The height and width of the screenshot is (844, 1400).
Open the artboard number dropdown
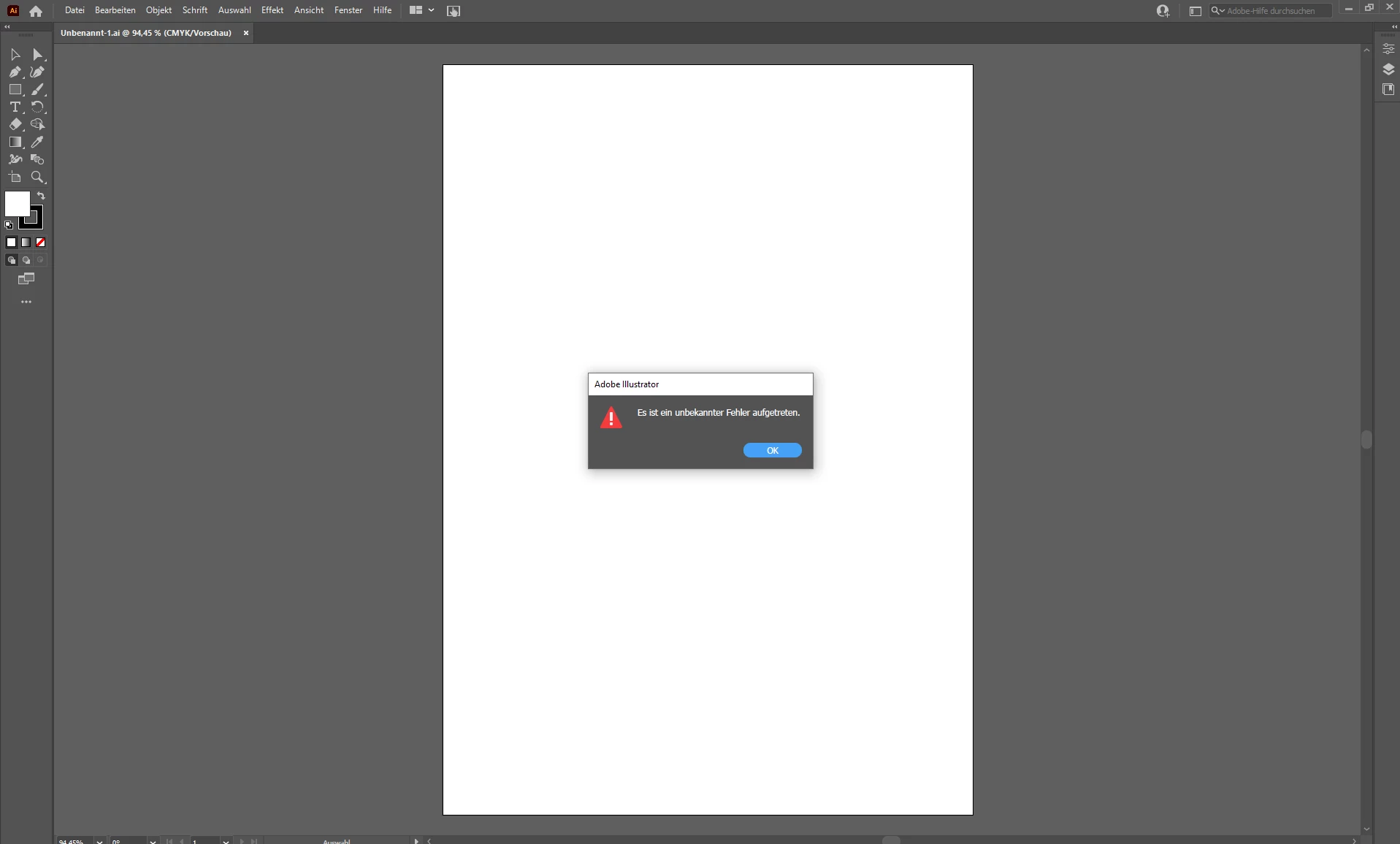point(226,841)
